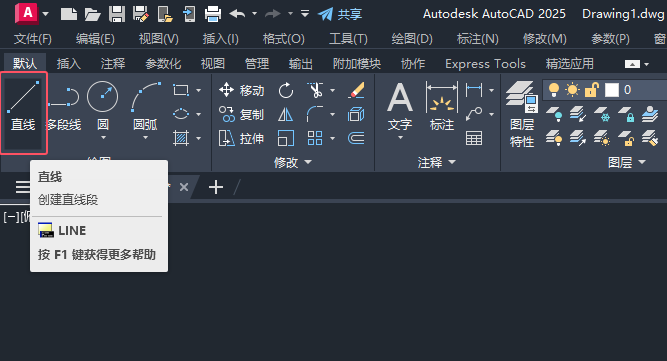Click the Trim scissors icon
This screenshot has width=667, height=361.
[315, 90]
